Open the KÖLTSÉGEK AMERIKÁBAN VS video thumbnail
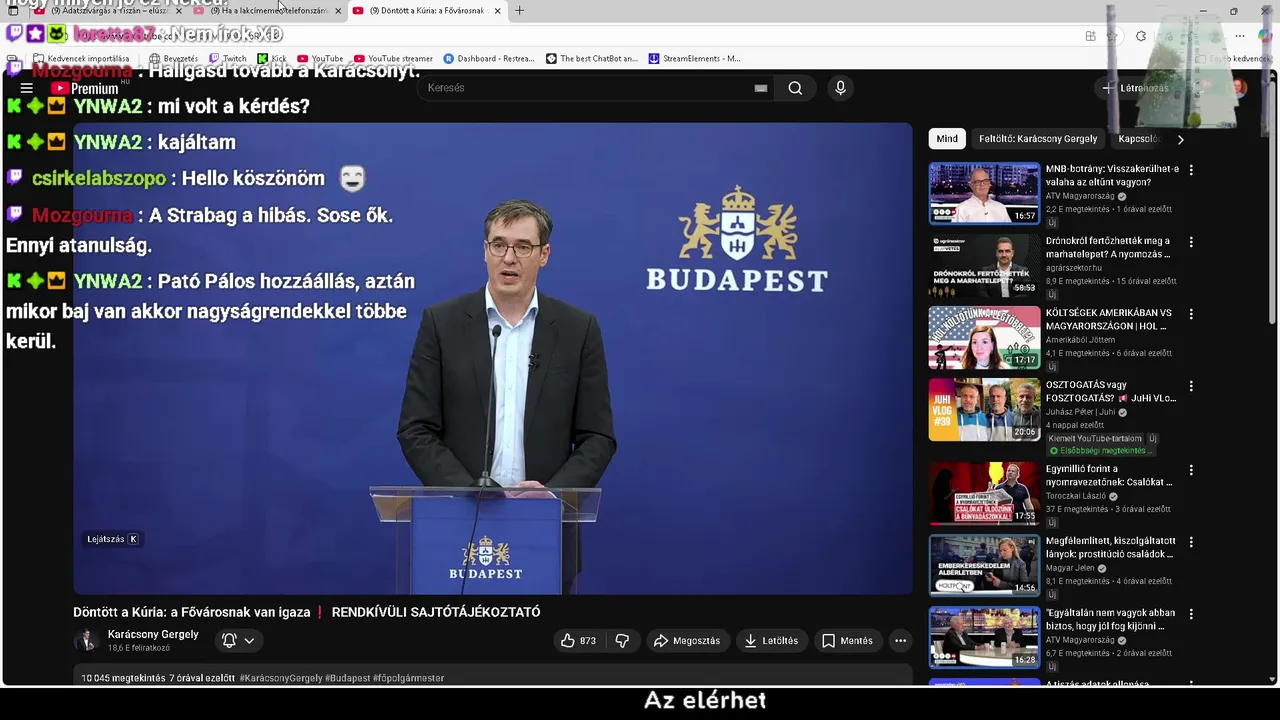Viewport: 1280px width, 720px height. 984,338
